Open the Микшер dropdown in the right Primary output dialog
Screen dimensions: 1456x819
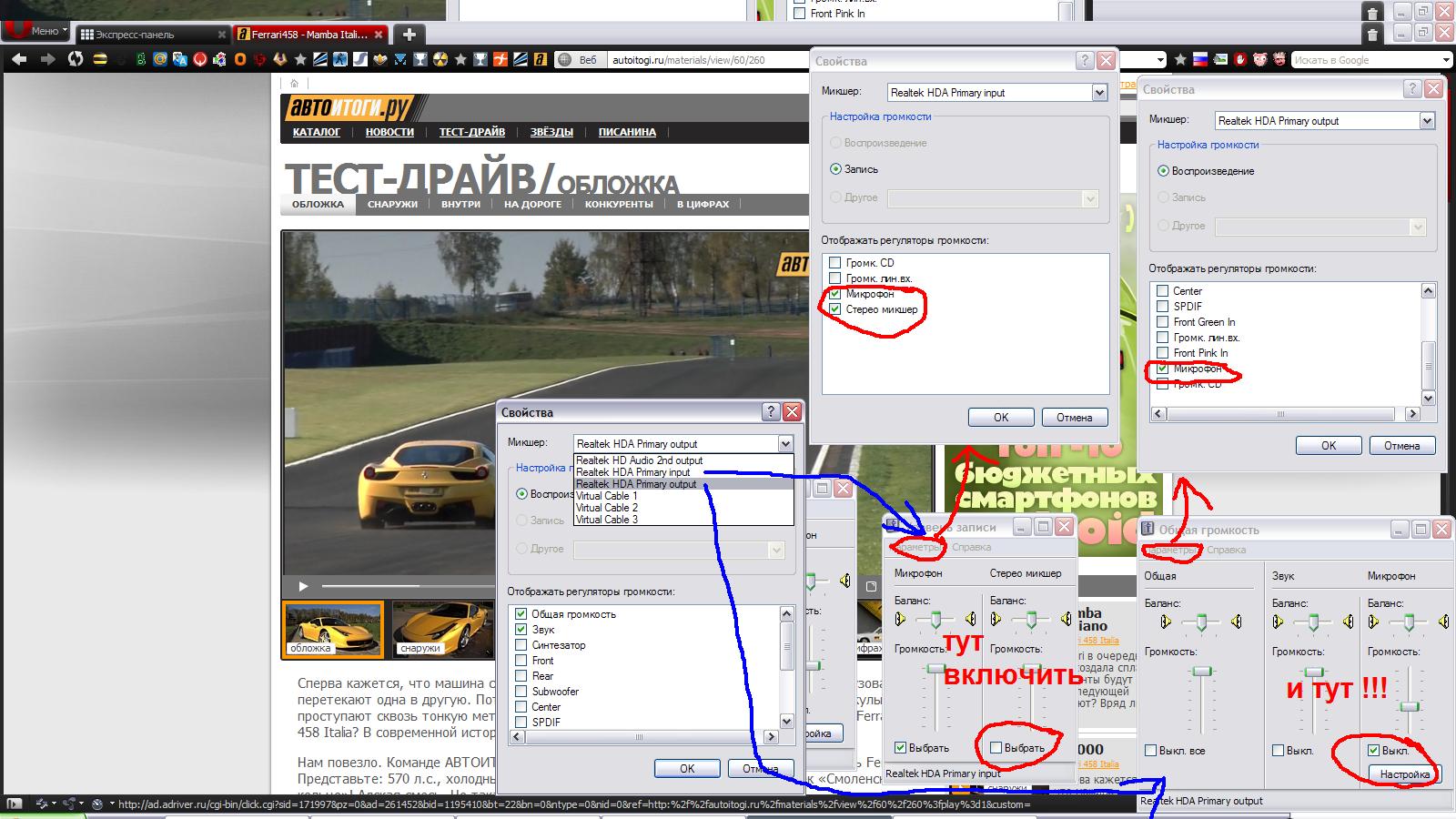click(1427, 121)
